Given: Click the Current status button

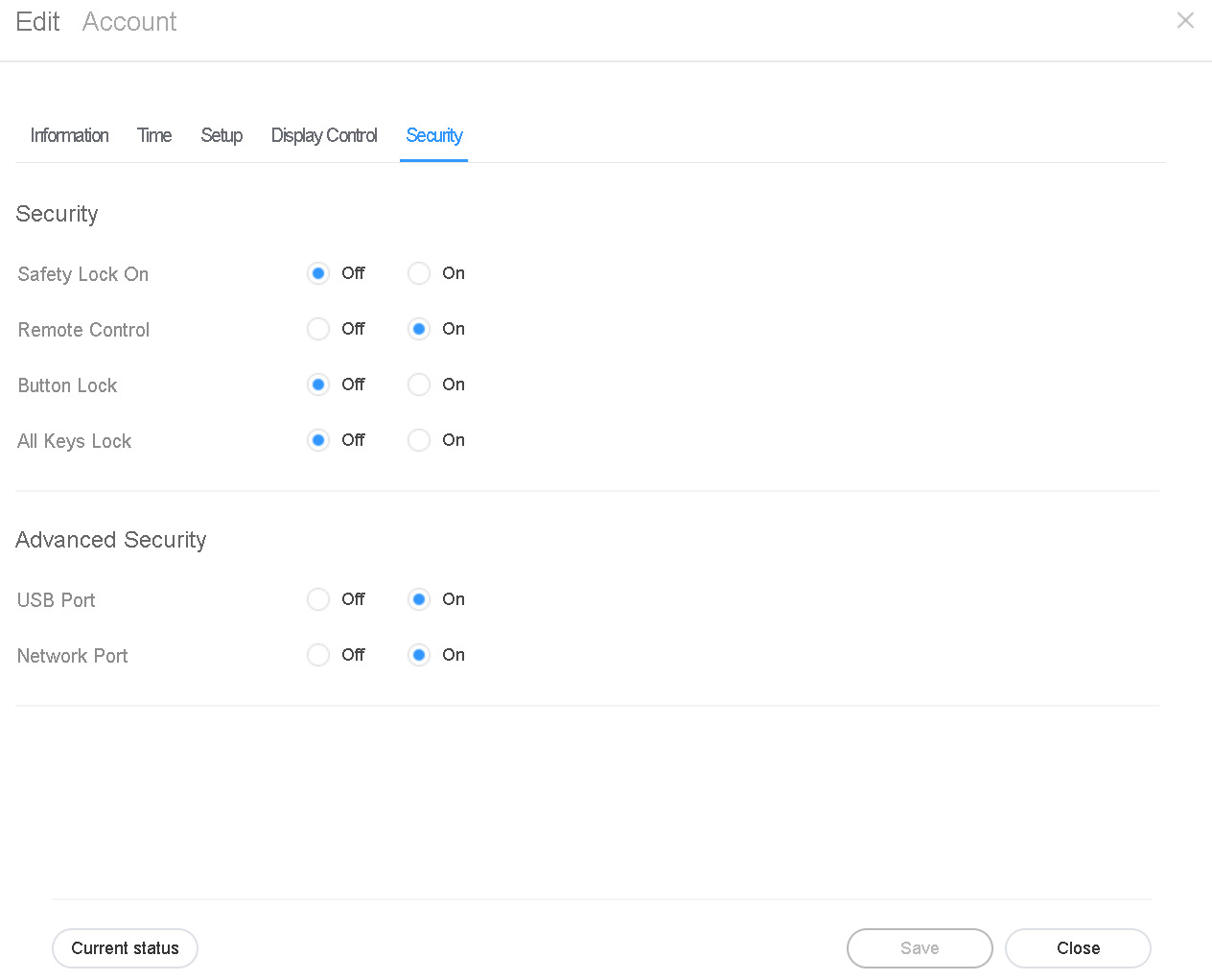Looking at the screenshot, I should [x=125, y=947].
